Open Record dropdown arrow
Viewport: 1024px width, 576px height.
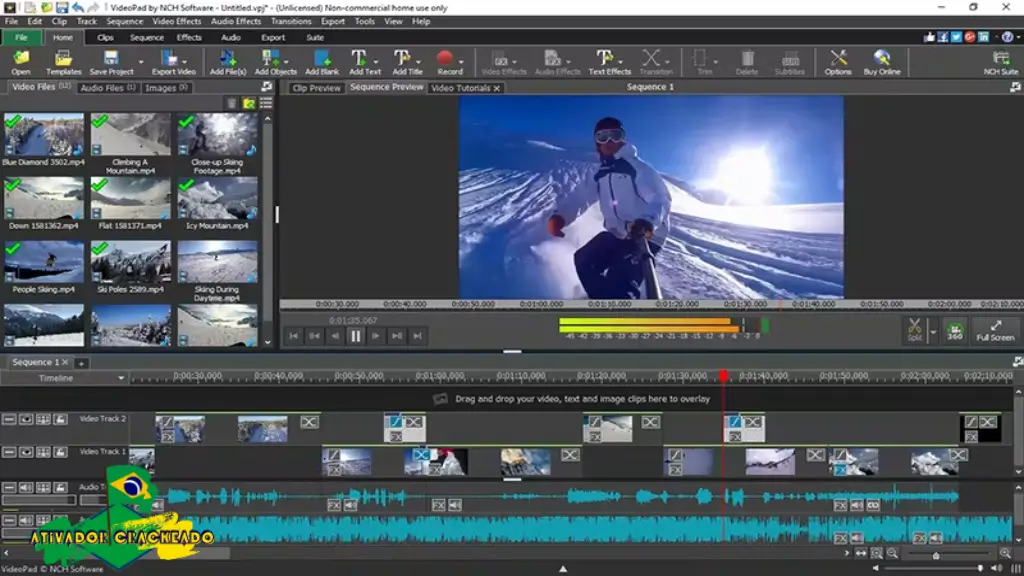(461, 62)
